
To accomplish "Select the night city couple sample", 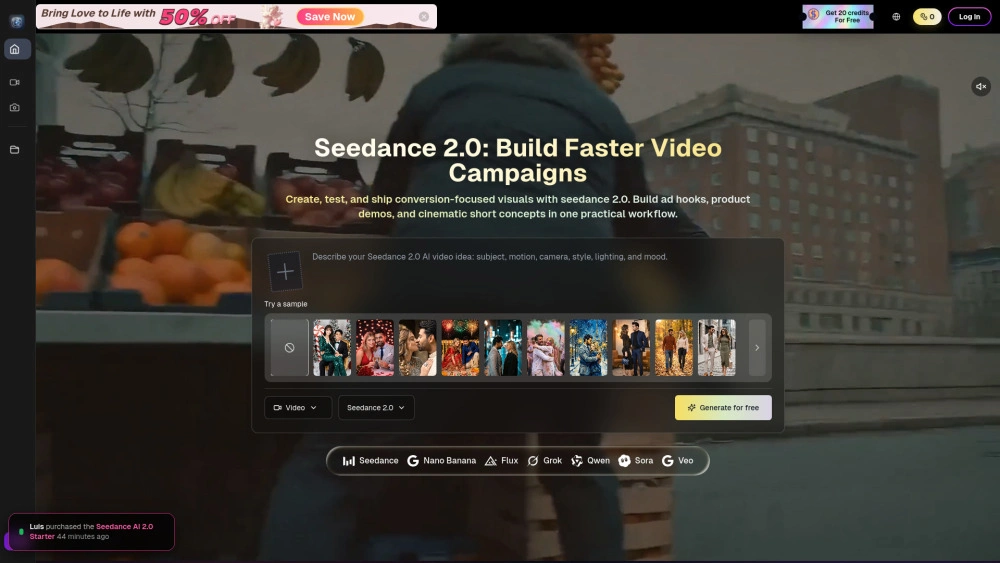I will coord(503,347).
